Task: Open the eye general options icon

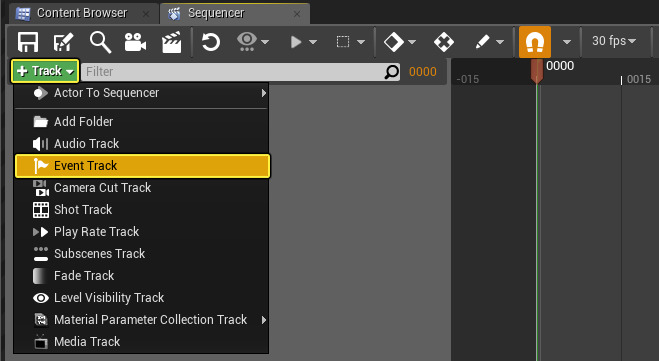Action: coord(247,42)
